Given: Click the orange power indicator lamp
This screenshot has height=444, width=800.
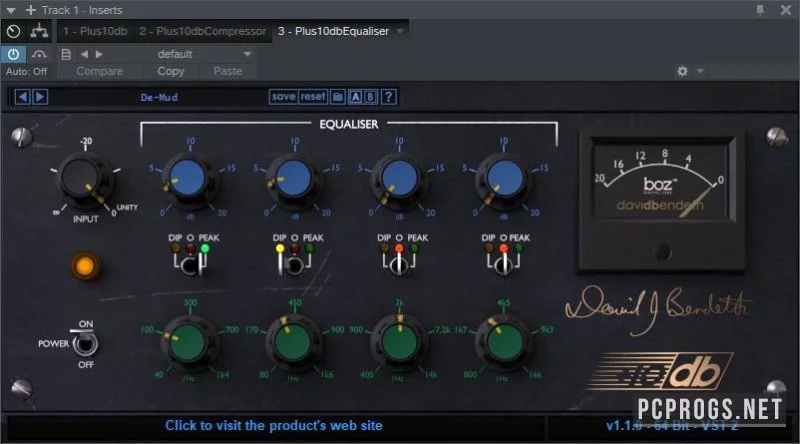Looking at the screenshot, I should pos(85,266).
